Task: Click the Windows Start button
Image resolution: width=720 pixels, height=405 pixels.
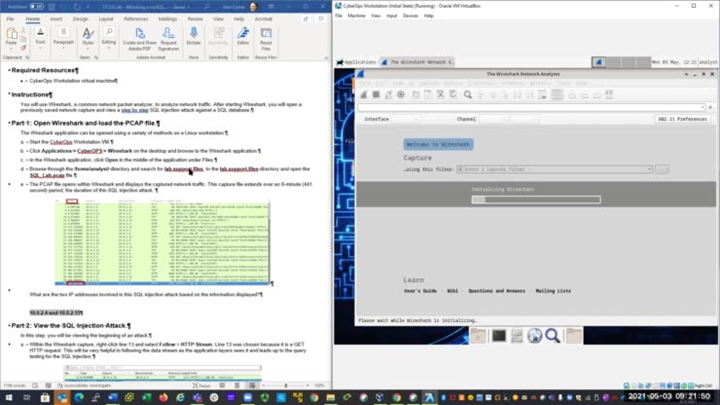Action: [9, 398]
